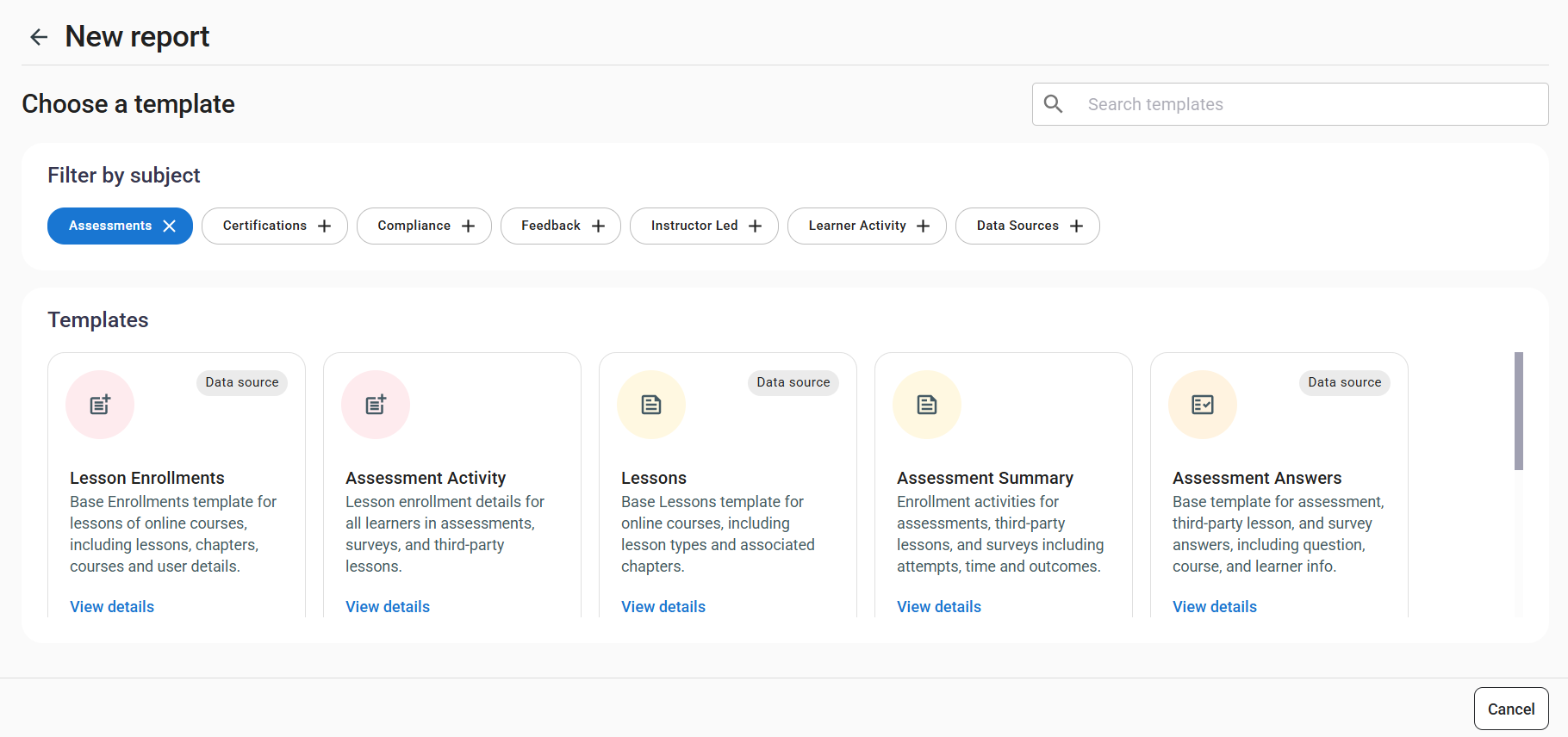Click the Assessment Activity template icon
The width and height of the screenshot is (1568, 737).
[376, 405]
